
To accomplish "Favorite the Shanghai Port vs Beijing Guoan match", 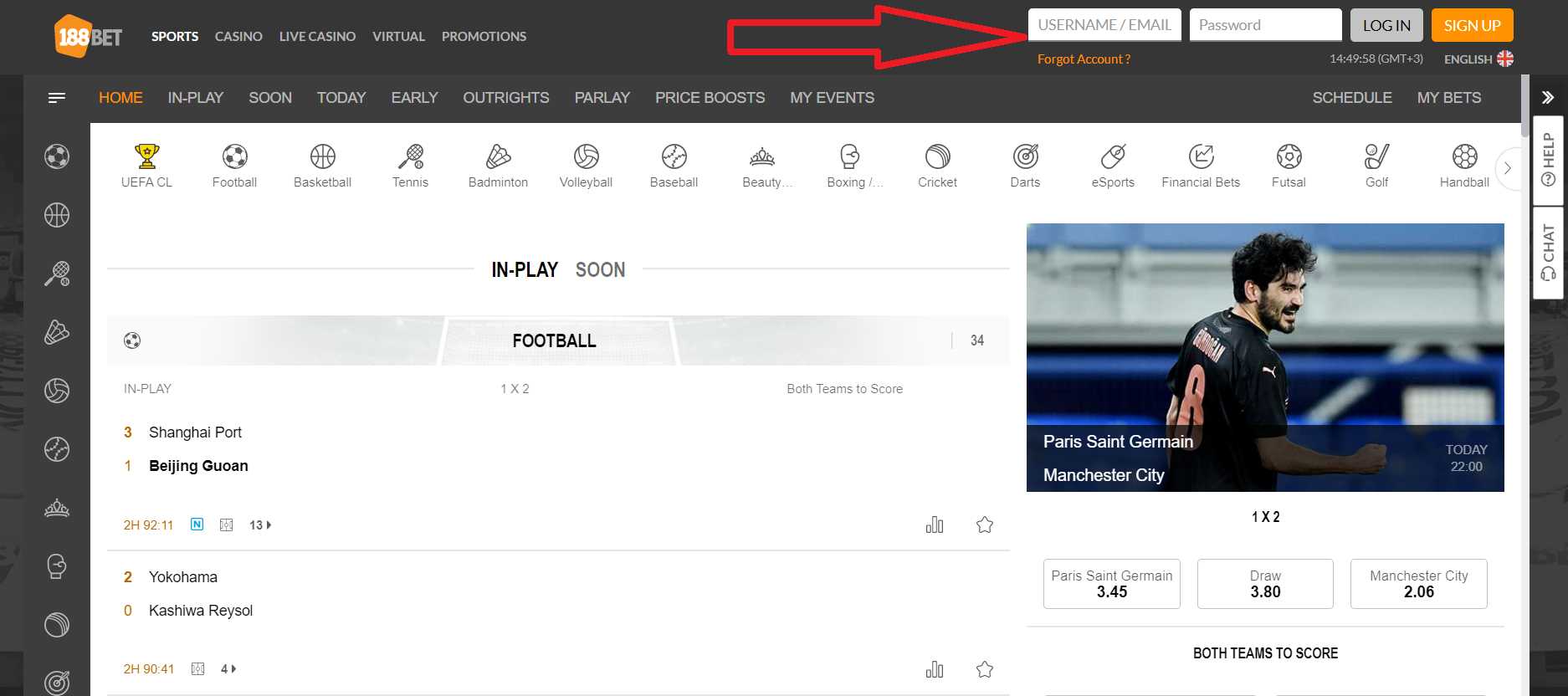I will 985,525.
